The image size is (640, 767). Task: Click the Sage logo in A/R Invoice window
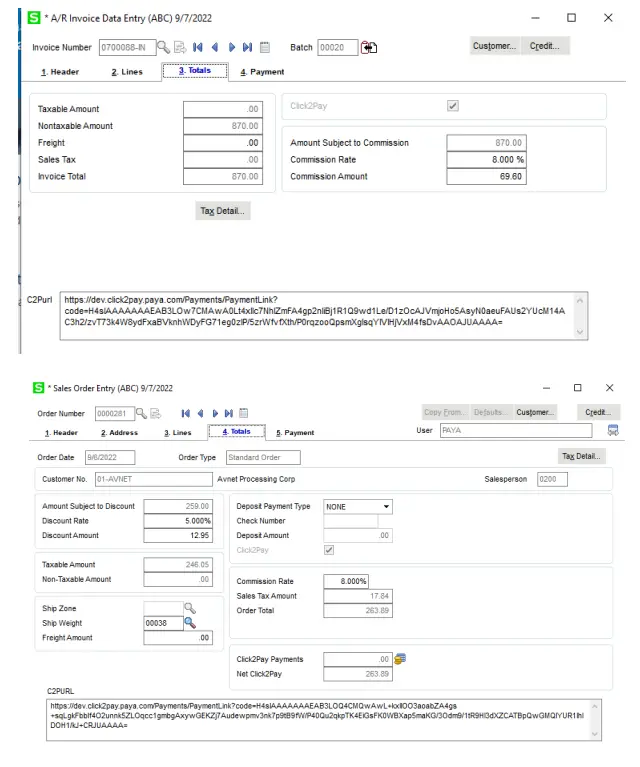(x=34, y=18)
